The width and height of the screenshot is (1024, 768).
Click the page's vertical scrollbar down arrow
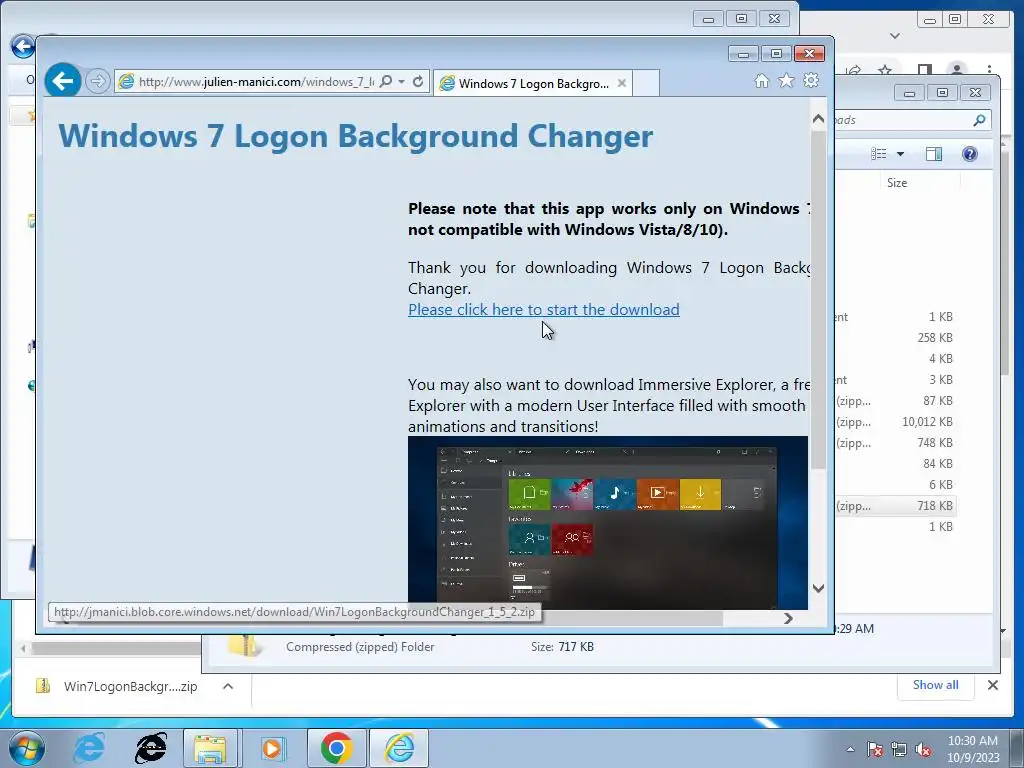click(x=818, y=588)
